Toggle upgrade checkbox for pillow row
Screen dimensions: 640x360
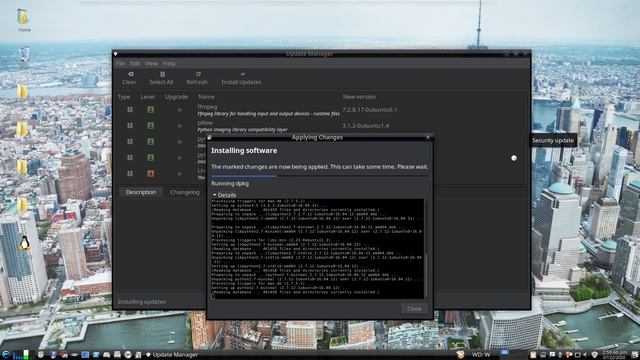click(179, 126)
